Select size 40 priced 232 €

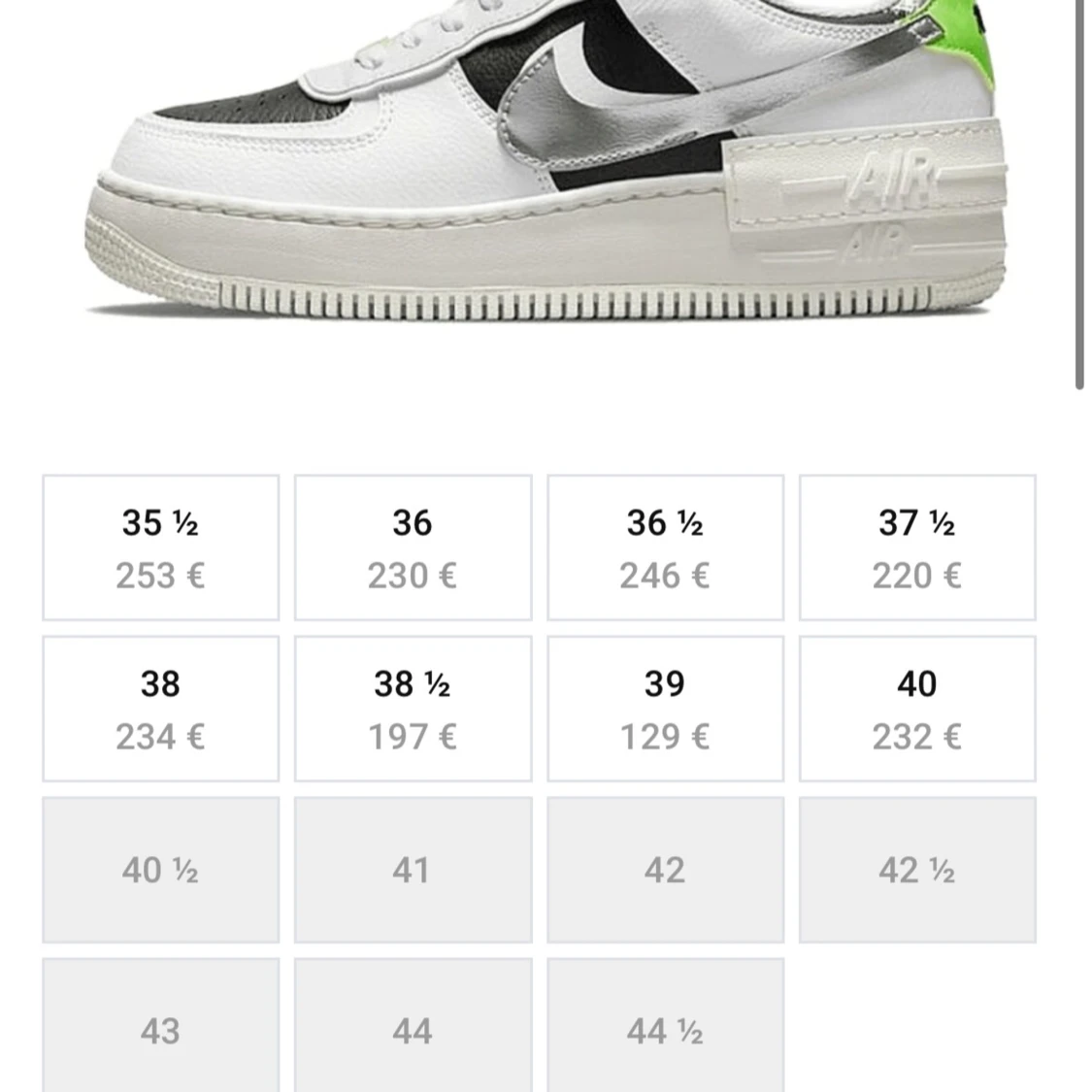click(917, 707)
